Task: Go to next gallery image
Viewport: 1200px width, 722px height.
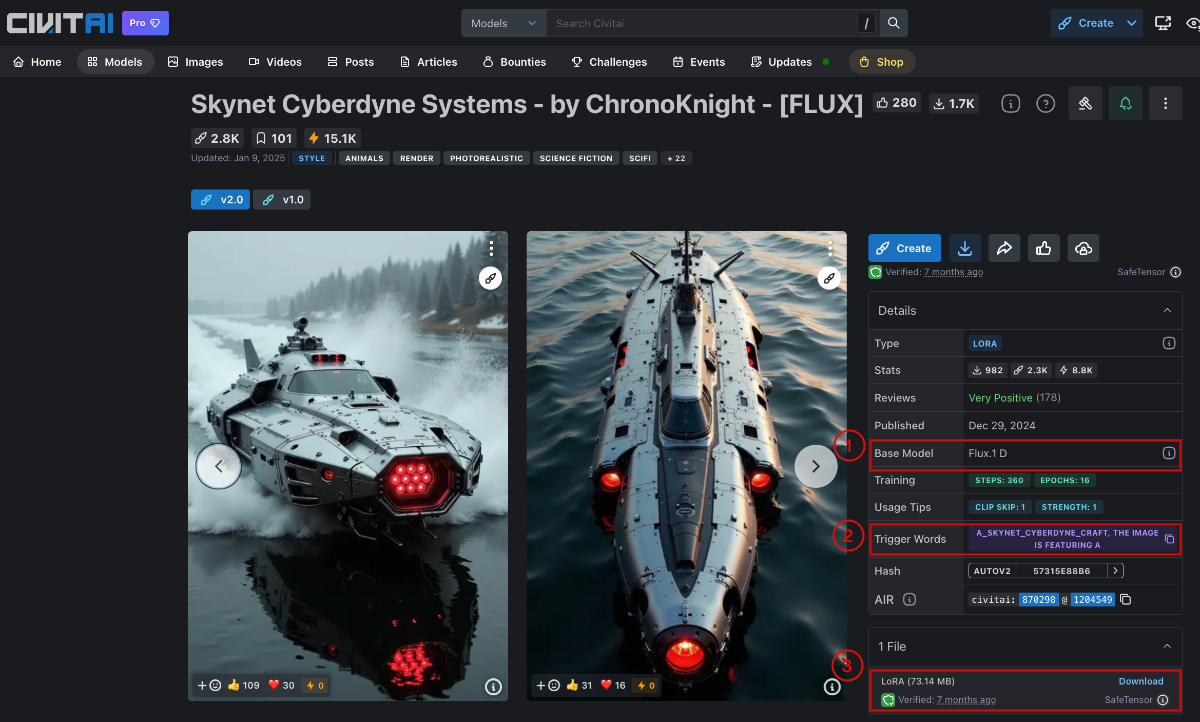Action: (816, 466)
